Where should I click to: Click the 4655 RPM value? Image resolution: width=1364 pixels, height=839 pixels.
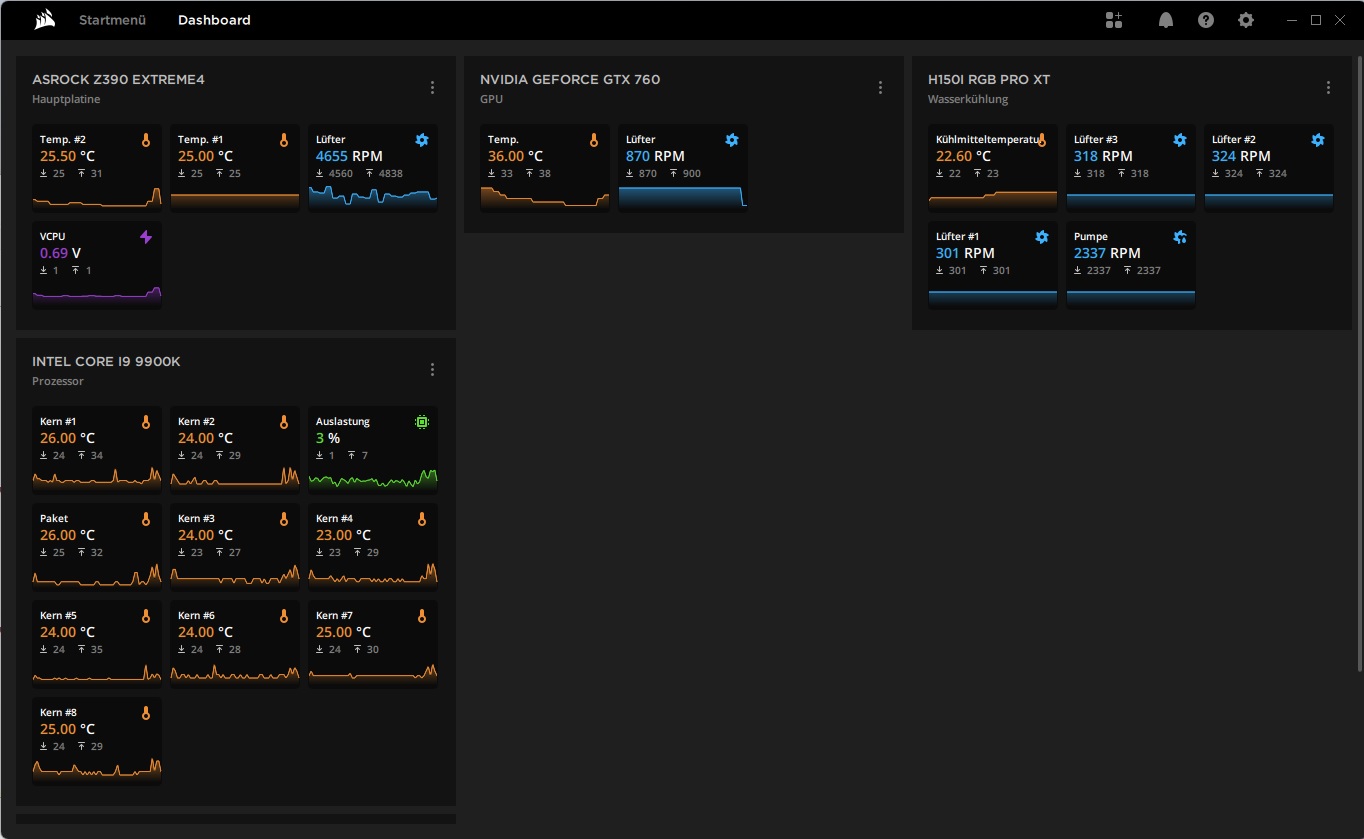tap(349, 156)
